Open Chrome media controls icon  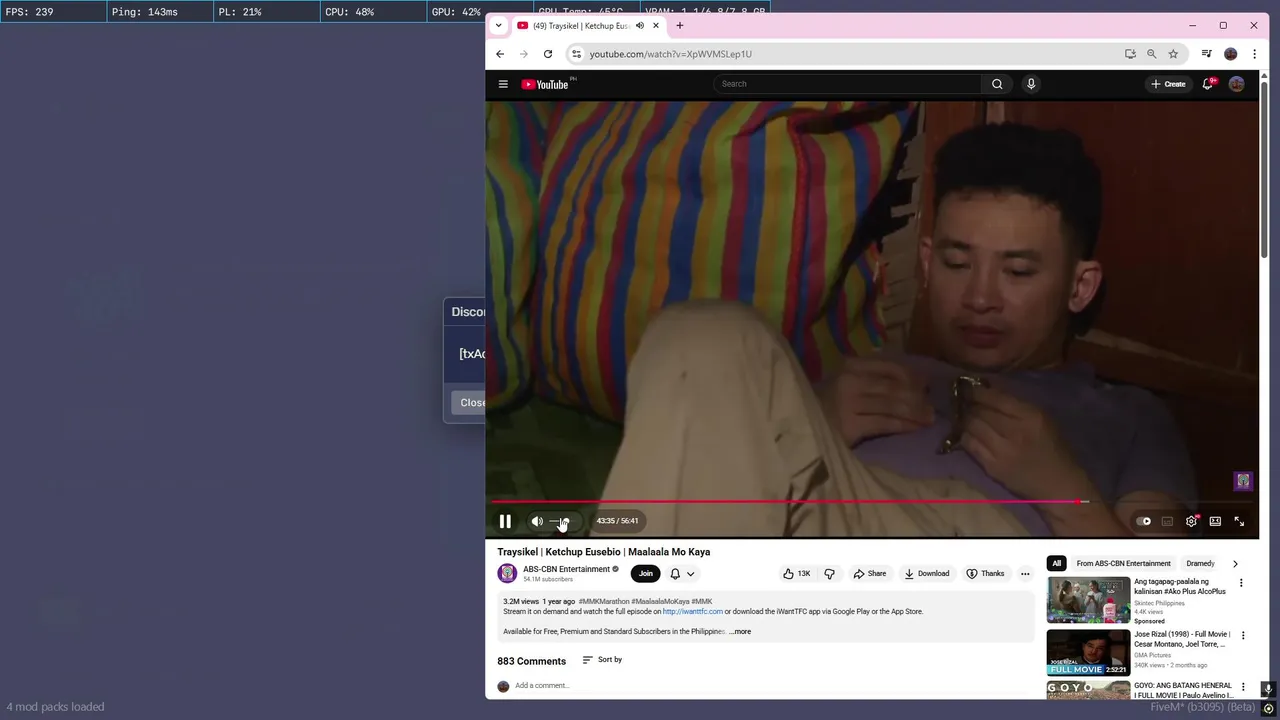pos(1207,54)
